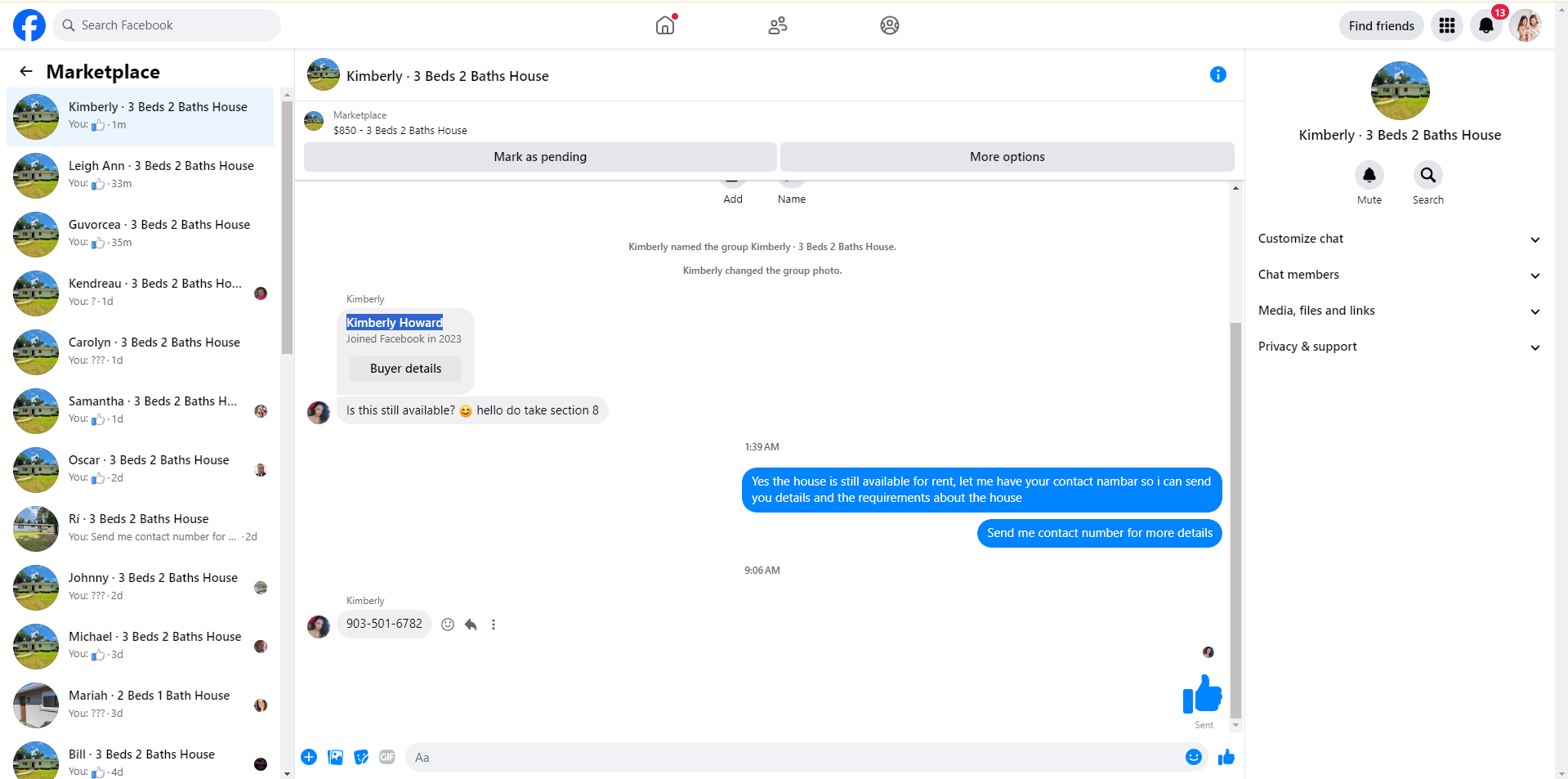Viewport: 1568px width, 779px height.
Task: Click 'Is this still available?' message
Action: 472,410
